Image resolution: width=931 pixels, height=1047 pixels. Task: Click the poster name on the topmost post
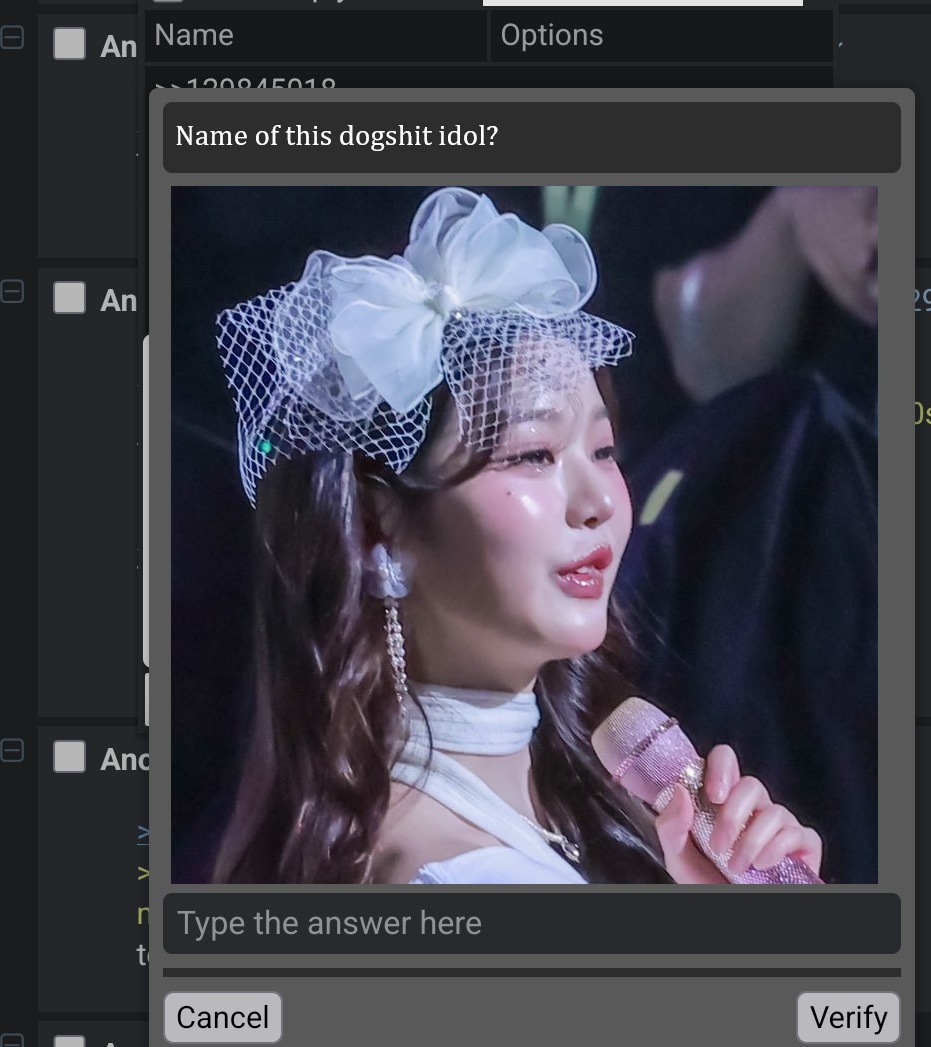118,47
